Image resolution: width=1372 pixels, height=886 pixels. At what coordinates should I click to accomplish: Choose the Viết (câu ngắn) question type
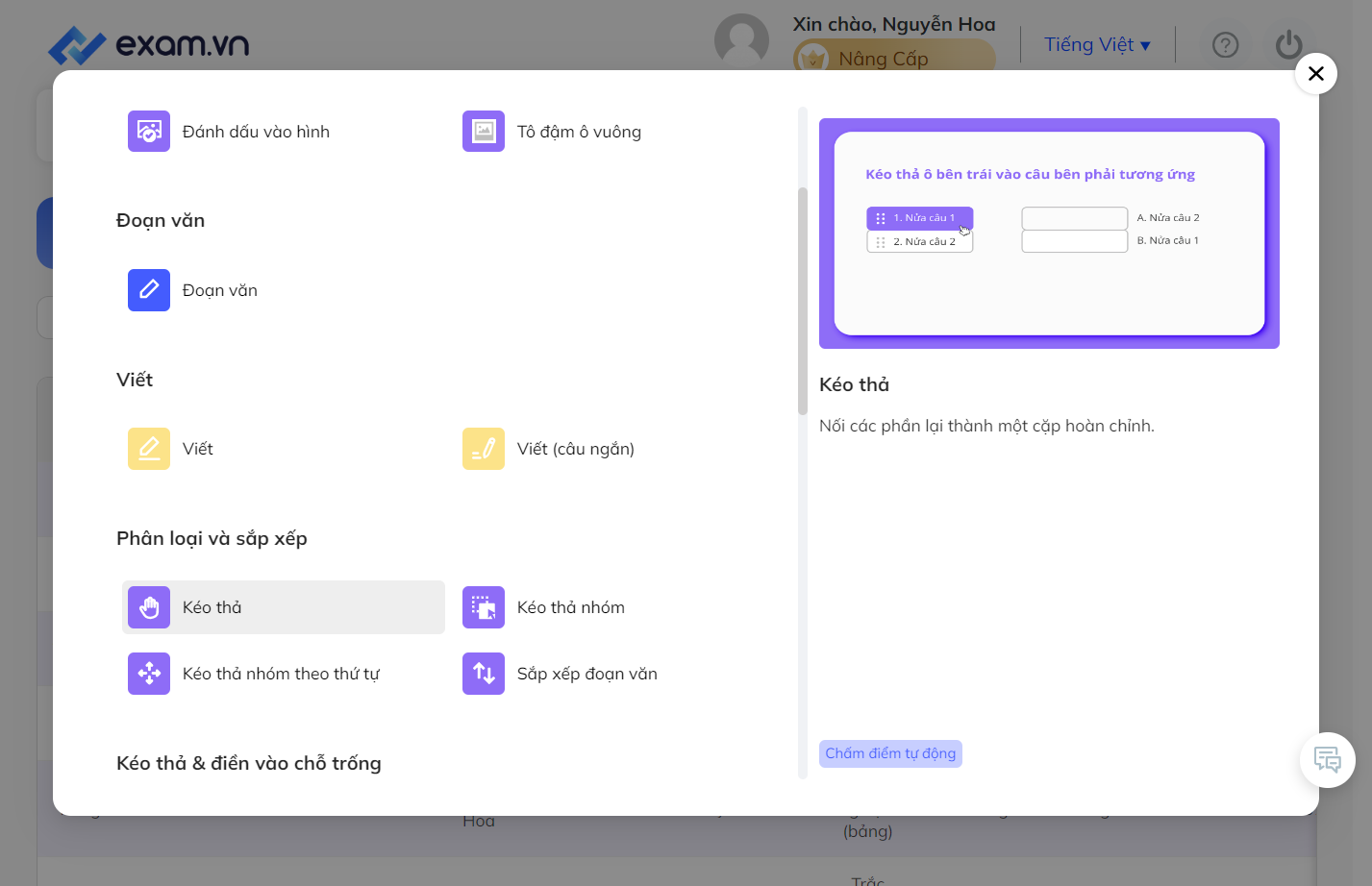click(618, 449)
